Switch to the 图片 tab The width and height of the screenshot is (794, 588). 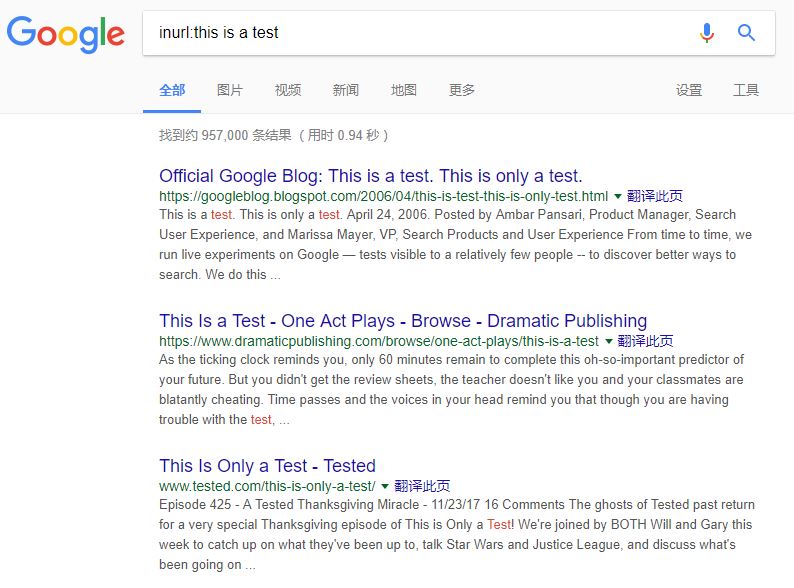point(230,90)
